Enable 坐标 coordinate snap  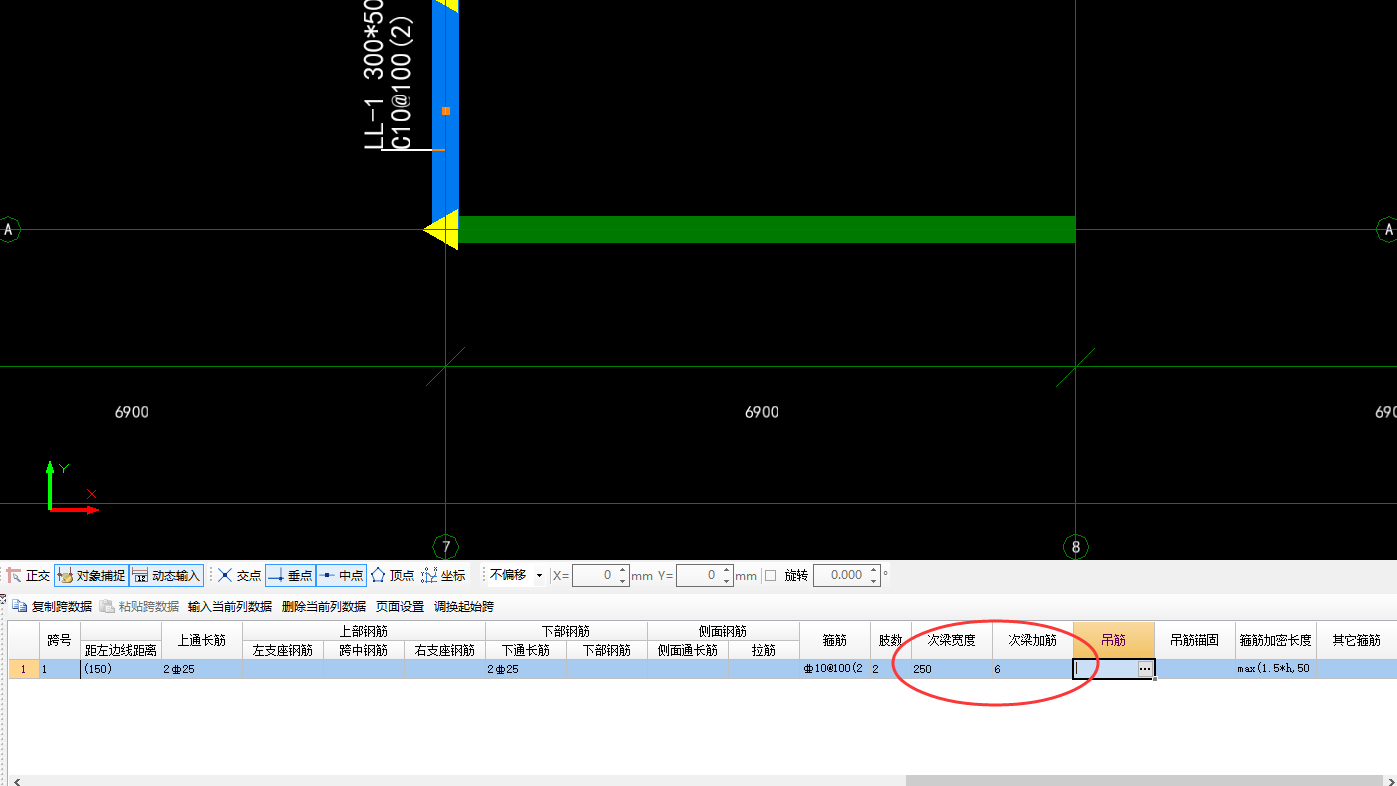pos(443,575)
